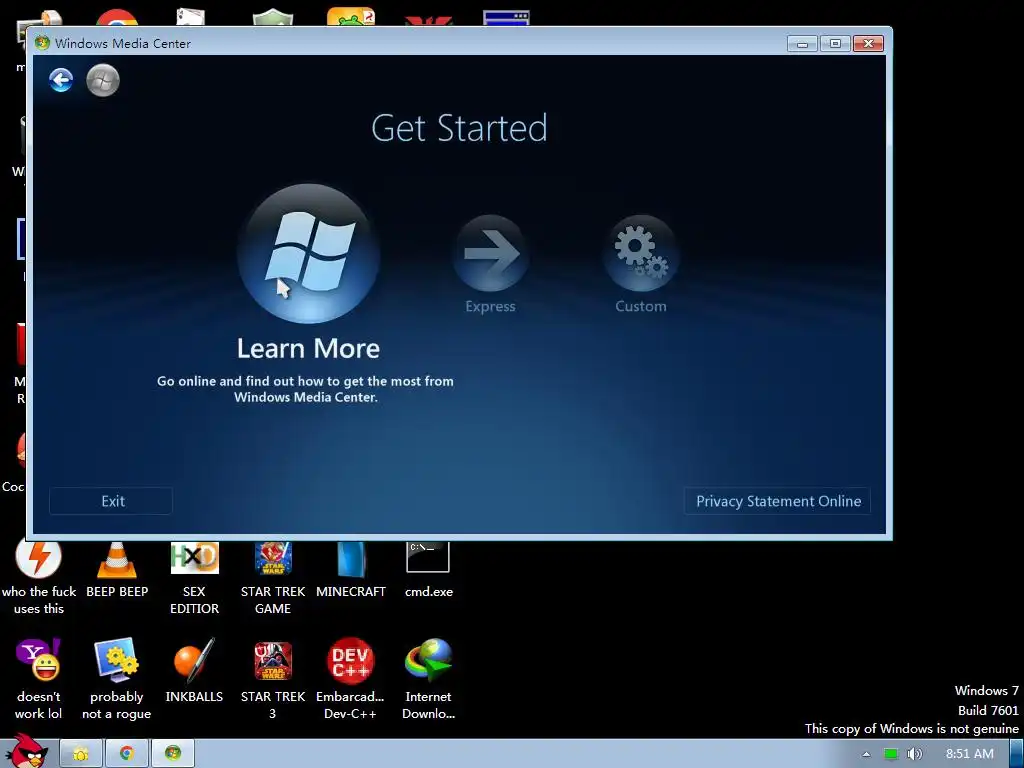Click the Show Desktop strip at taskbar end
This screenshot has height=768, width=1024.
[x=1017, y=754]
